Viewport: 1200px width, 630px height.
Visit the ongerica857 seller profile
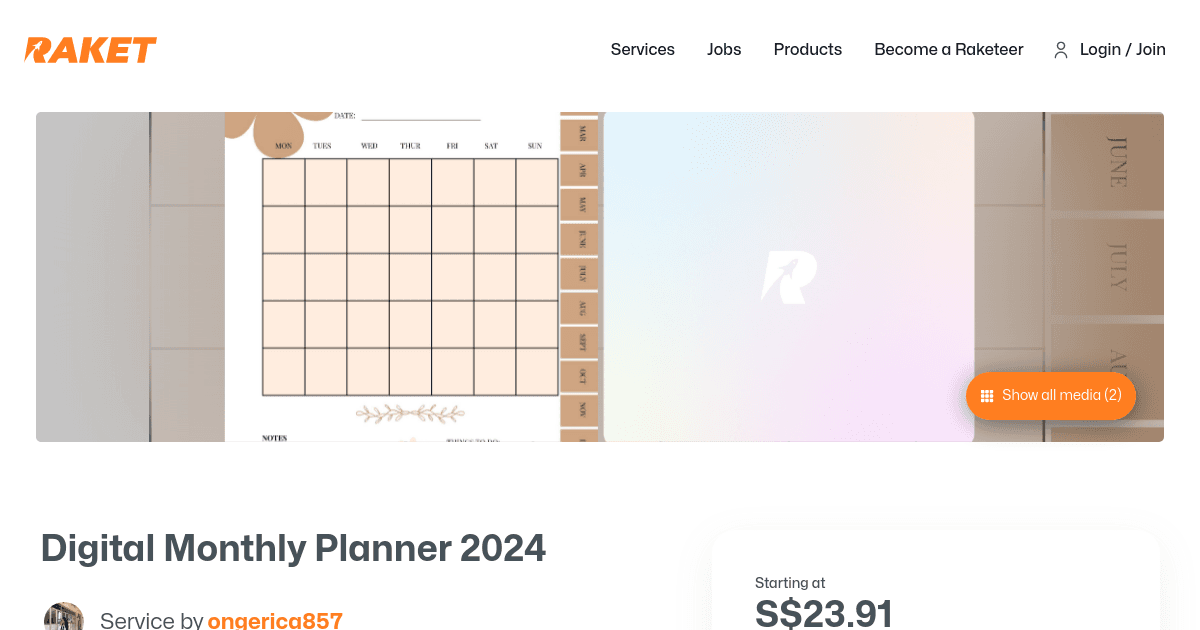275,620
